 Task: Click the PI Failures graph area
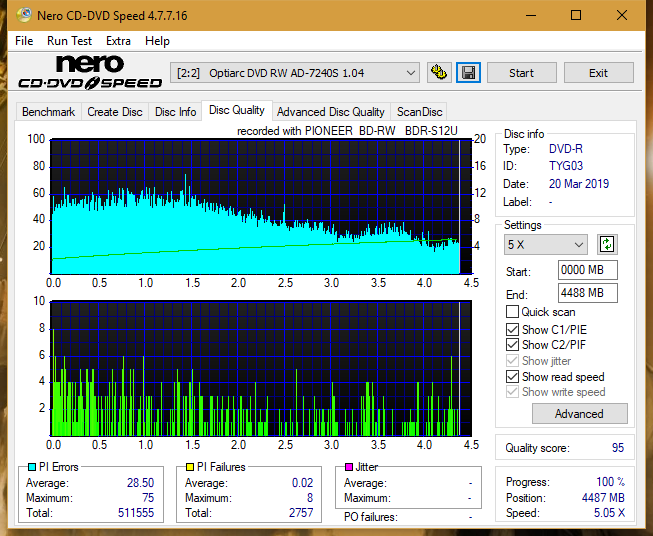tap(261, 368)
